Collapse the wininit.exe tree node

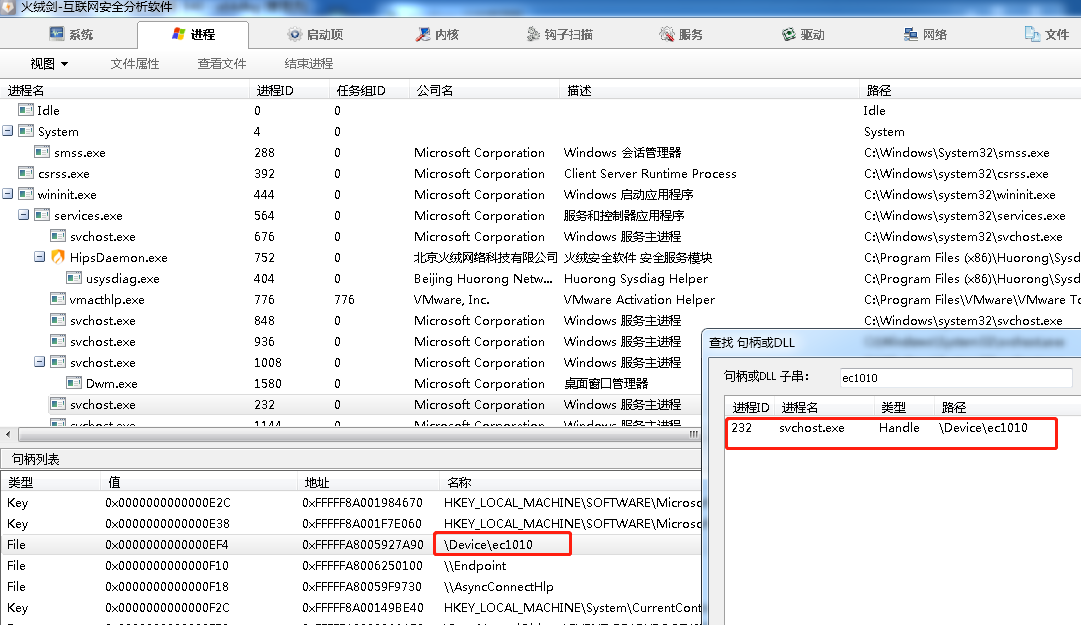8,194
